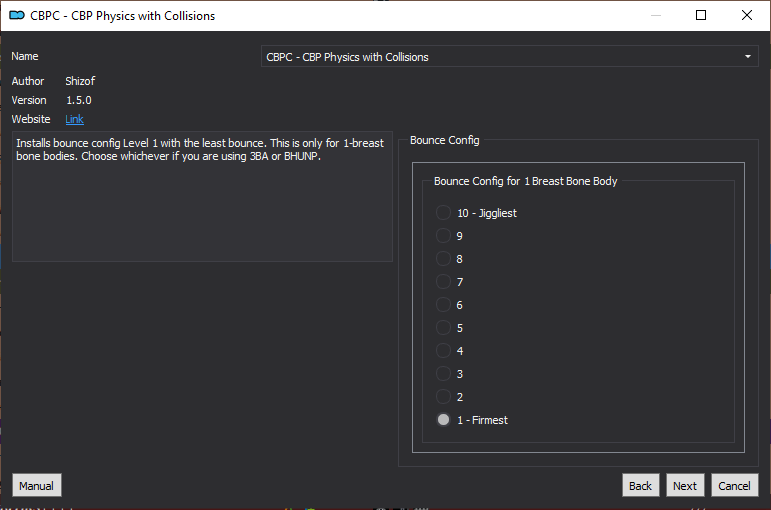Click the Manual button
This screenshot has height=510, width=771.
point(37,485)
